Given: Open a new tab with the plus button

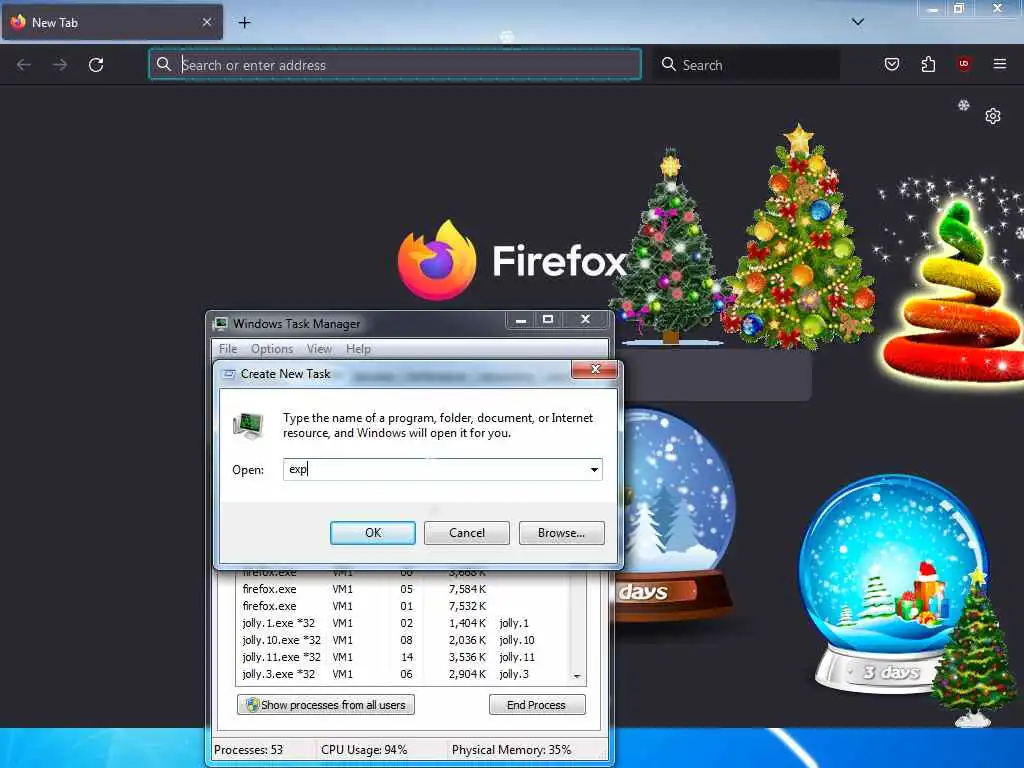Looking at the screenshot, I should (244, 23).
